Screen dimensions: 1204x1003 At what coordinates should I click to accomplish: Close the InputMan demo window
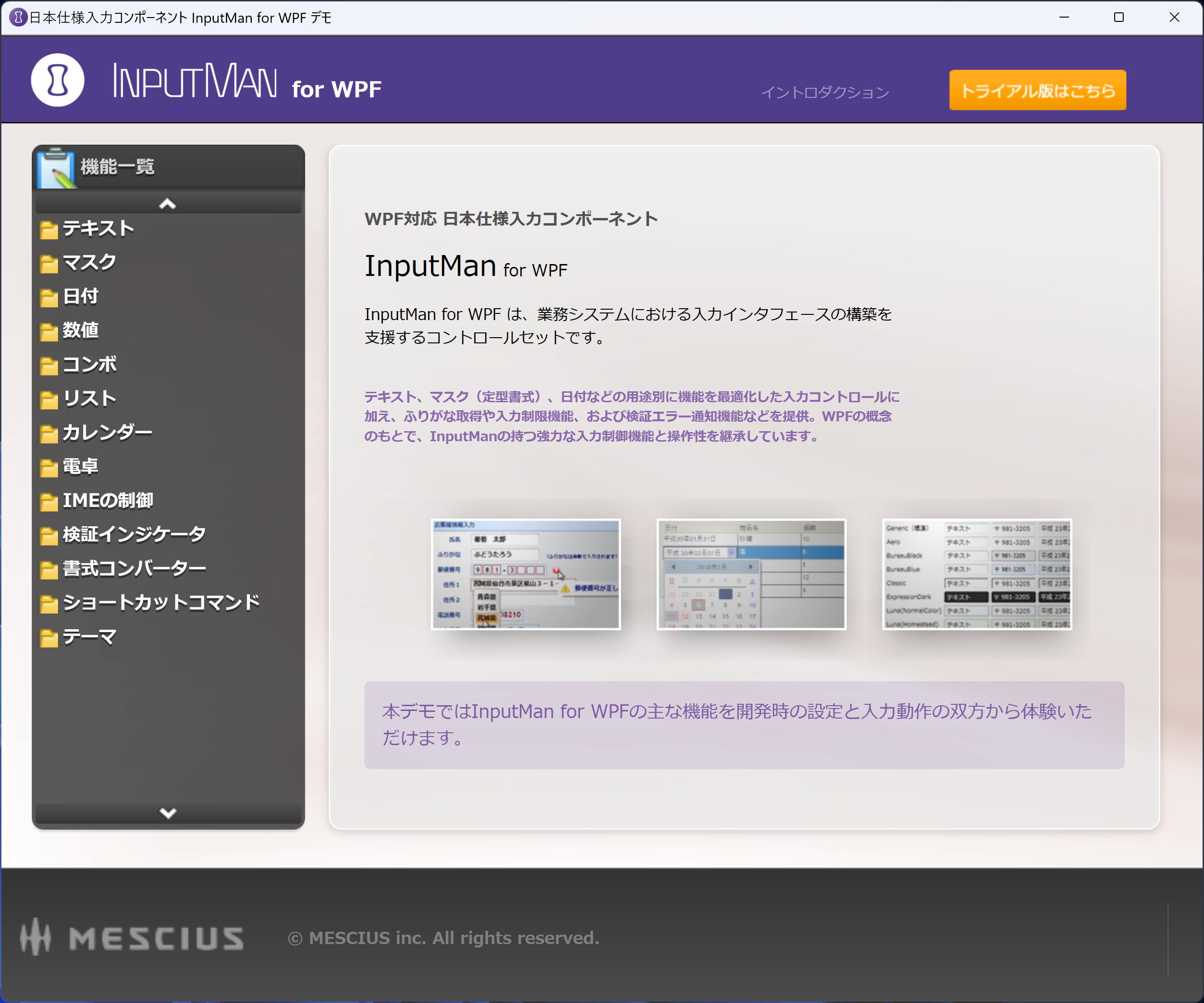[1174, 17]
